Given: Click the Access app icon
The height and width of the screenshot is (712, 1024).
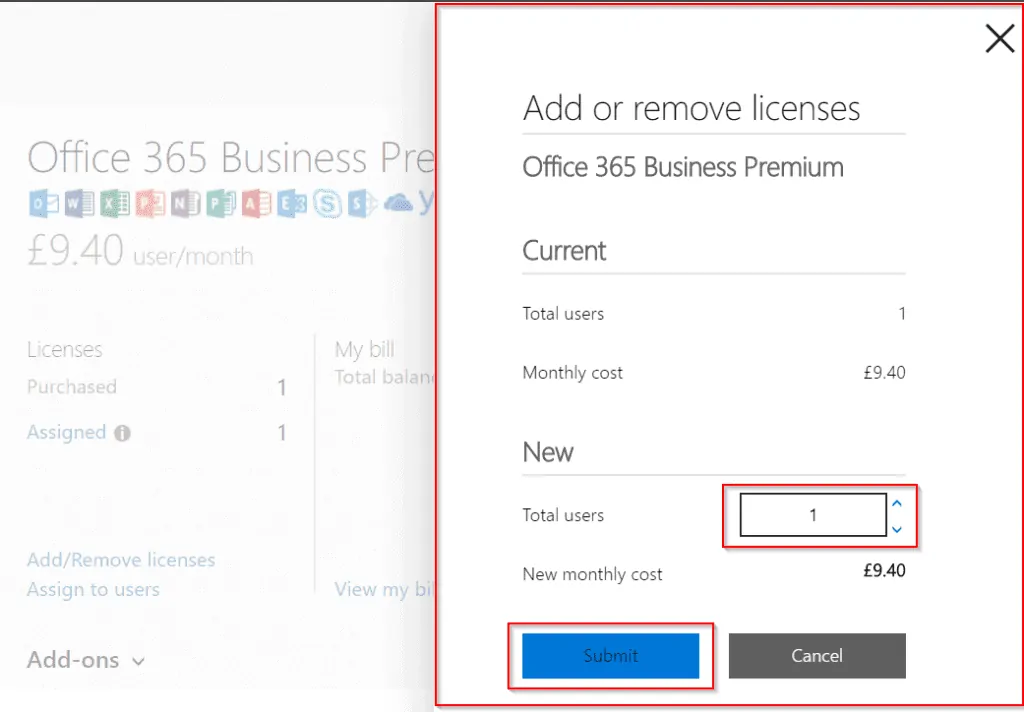Looking at the screenshot, I should tap(256, 204).
